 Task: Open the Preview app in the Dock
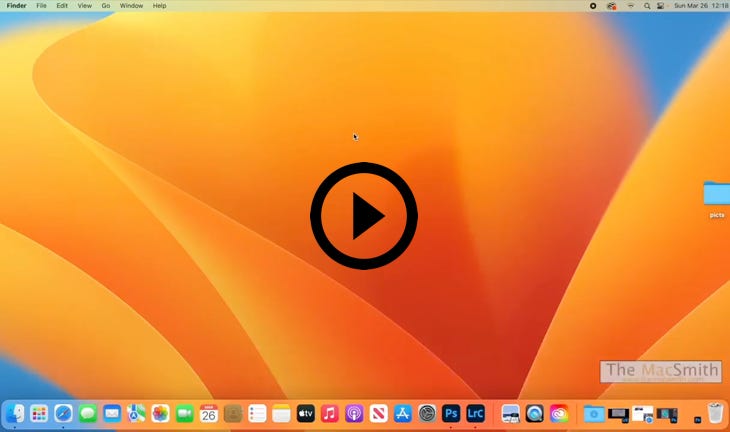510,413
